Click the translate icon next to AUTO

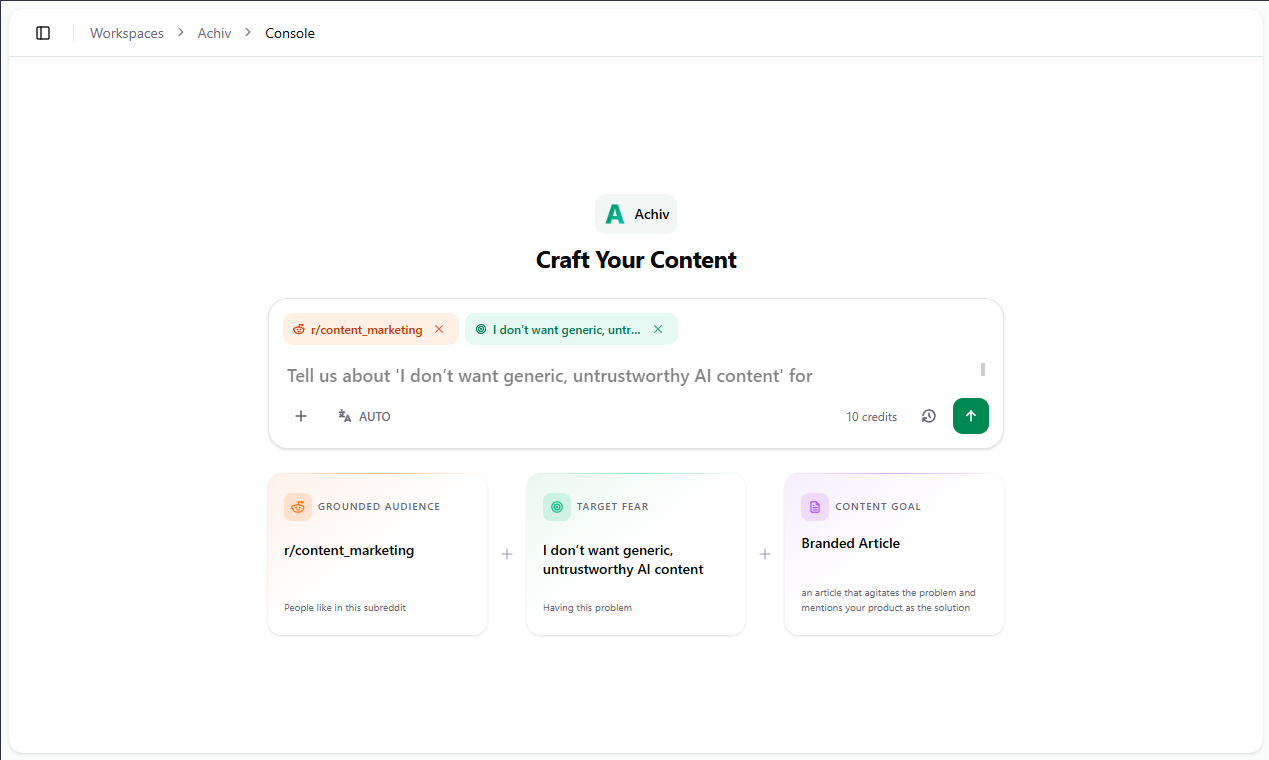(345, 416)
